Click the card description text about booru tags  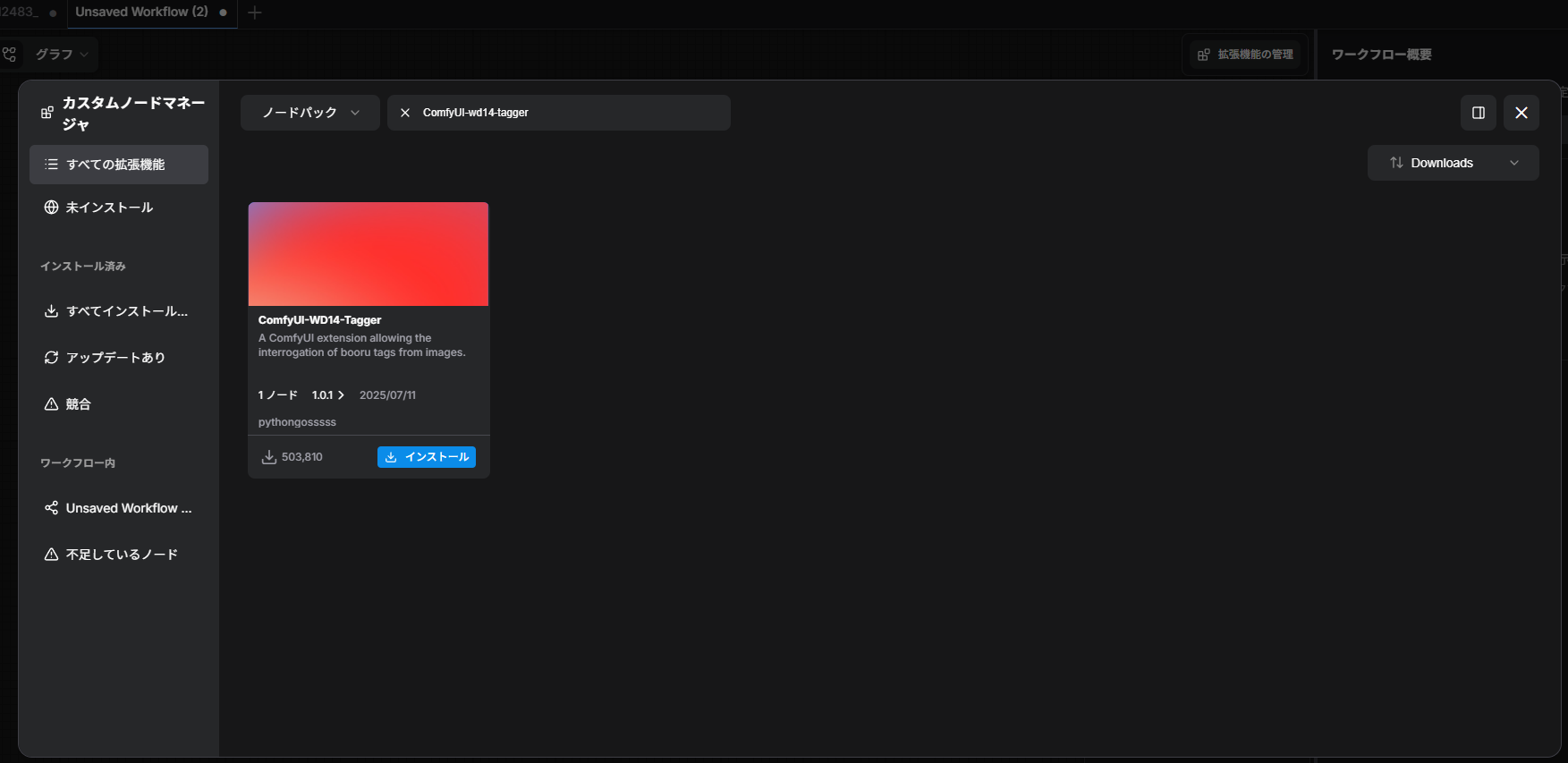coord(362,345)
